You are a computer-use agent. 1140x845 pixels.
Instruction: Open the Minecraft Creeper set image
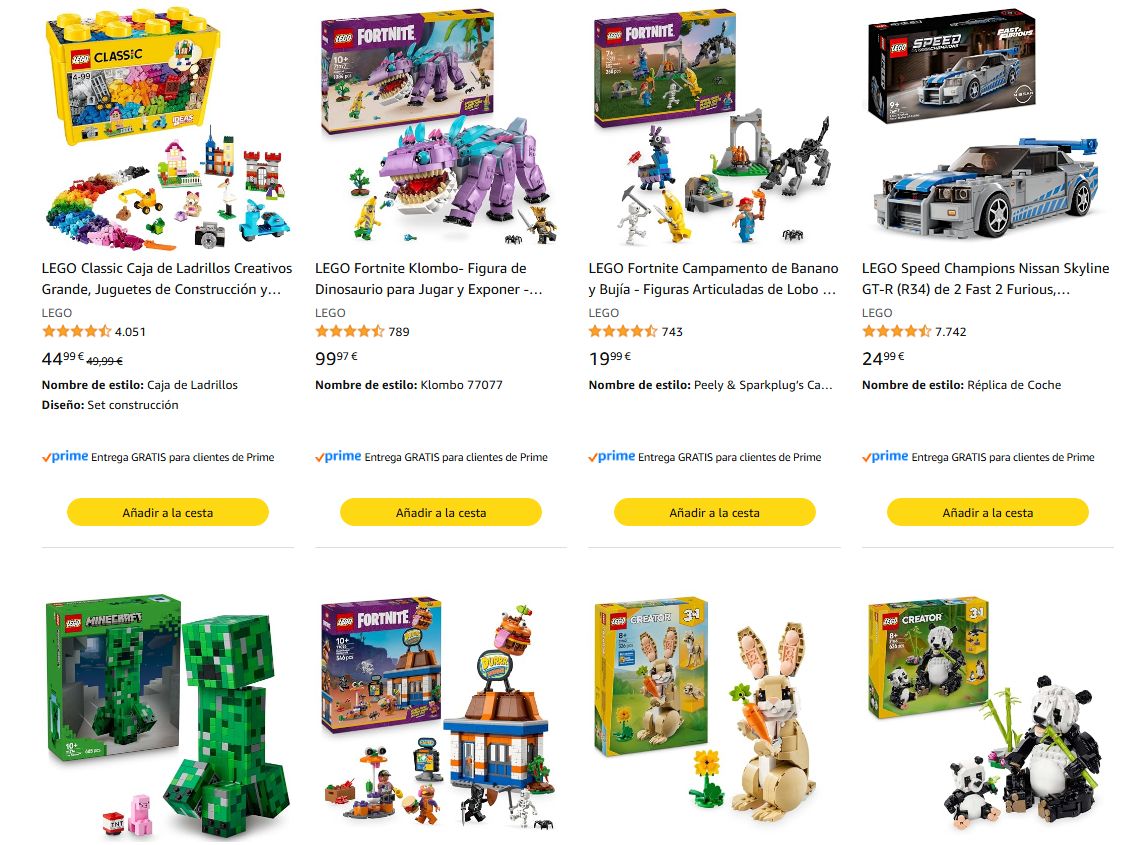[x=168, y=716]
